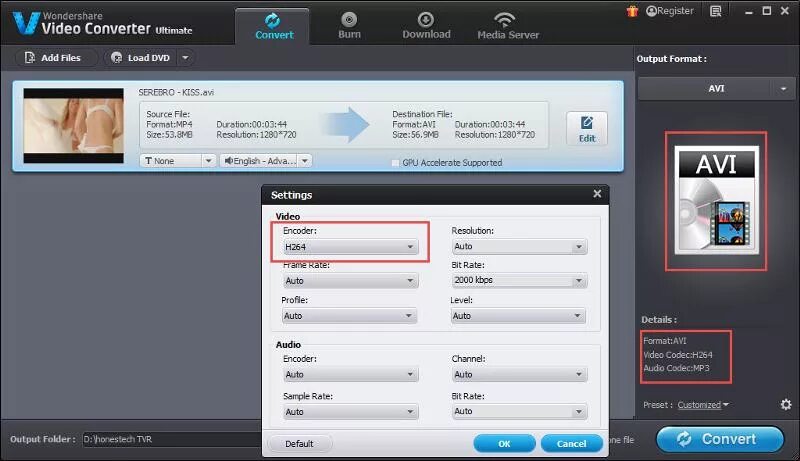Open the Download tab

pos(426,27)
